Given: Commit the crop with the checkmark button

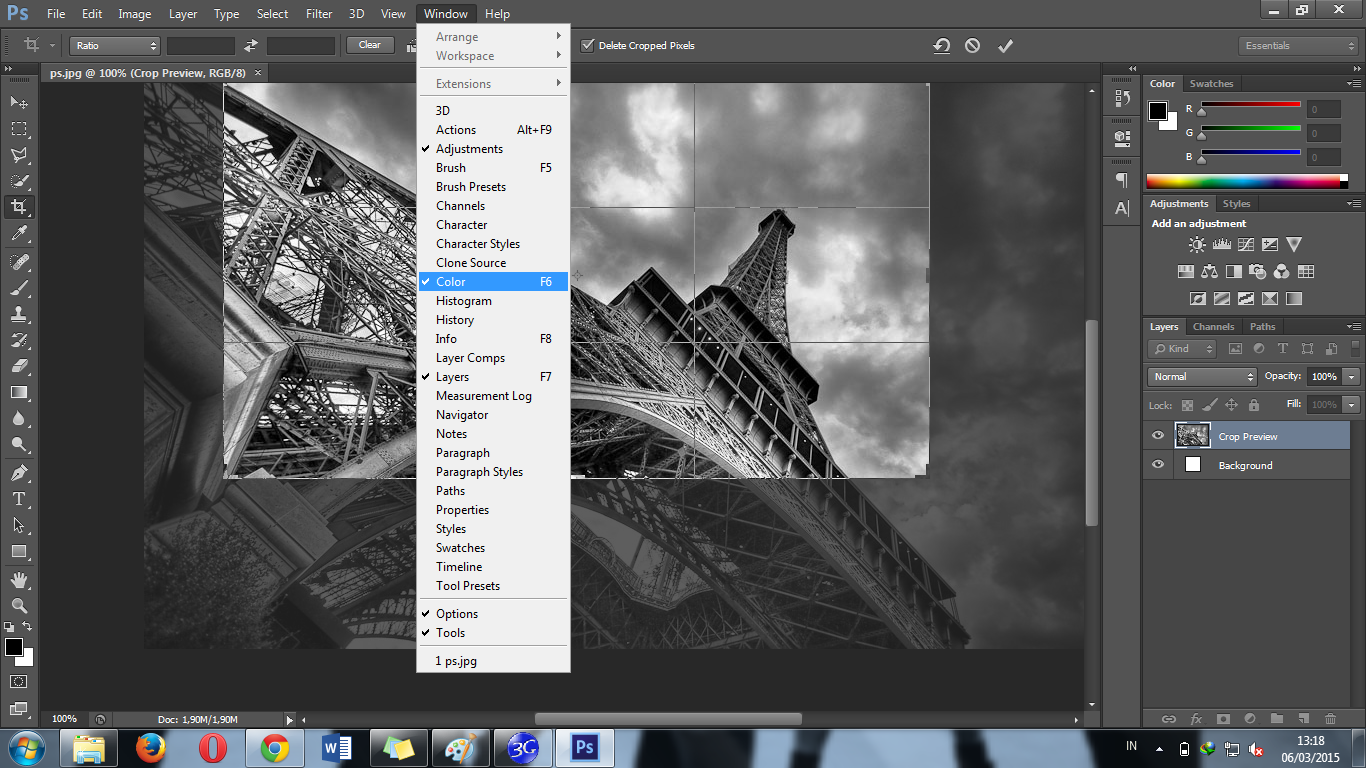Looking at the screenshot, I should tap(1005, 45).
